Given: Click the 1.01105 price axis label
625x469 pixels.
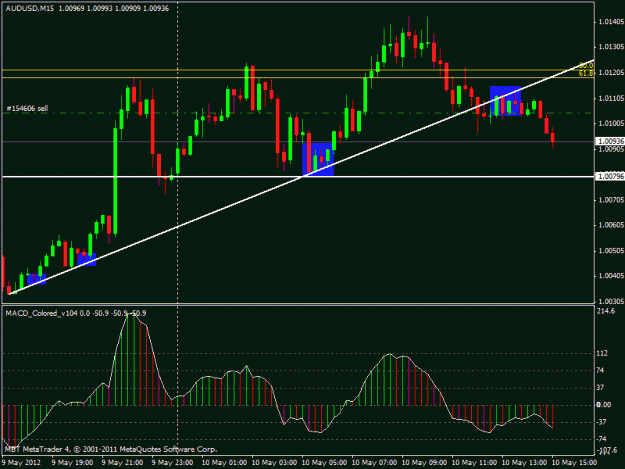Looking at the screenshot, I should click(611, 98).
